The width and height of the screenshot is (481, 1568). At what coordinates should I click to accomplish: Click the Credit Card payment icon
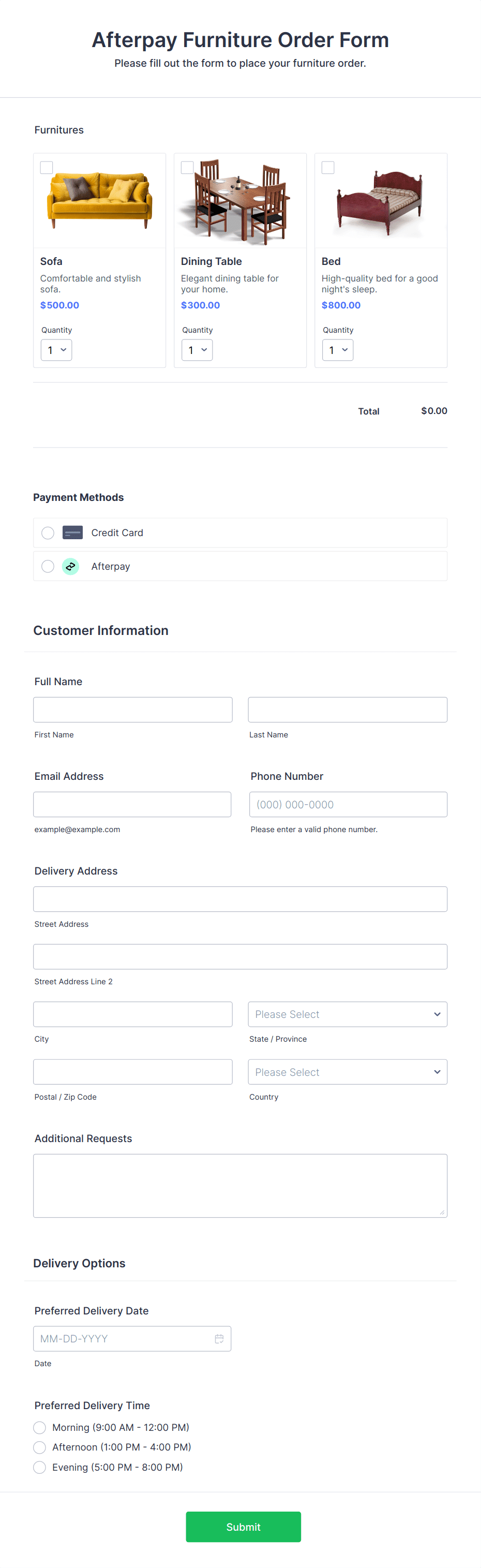tap(72, 532)
